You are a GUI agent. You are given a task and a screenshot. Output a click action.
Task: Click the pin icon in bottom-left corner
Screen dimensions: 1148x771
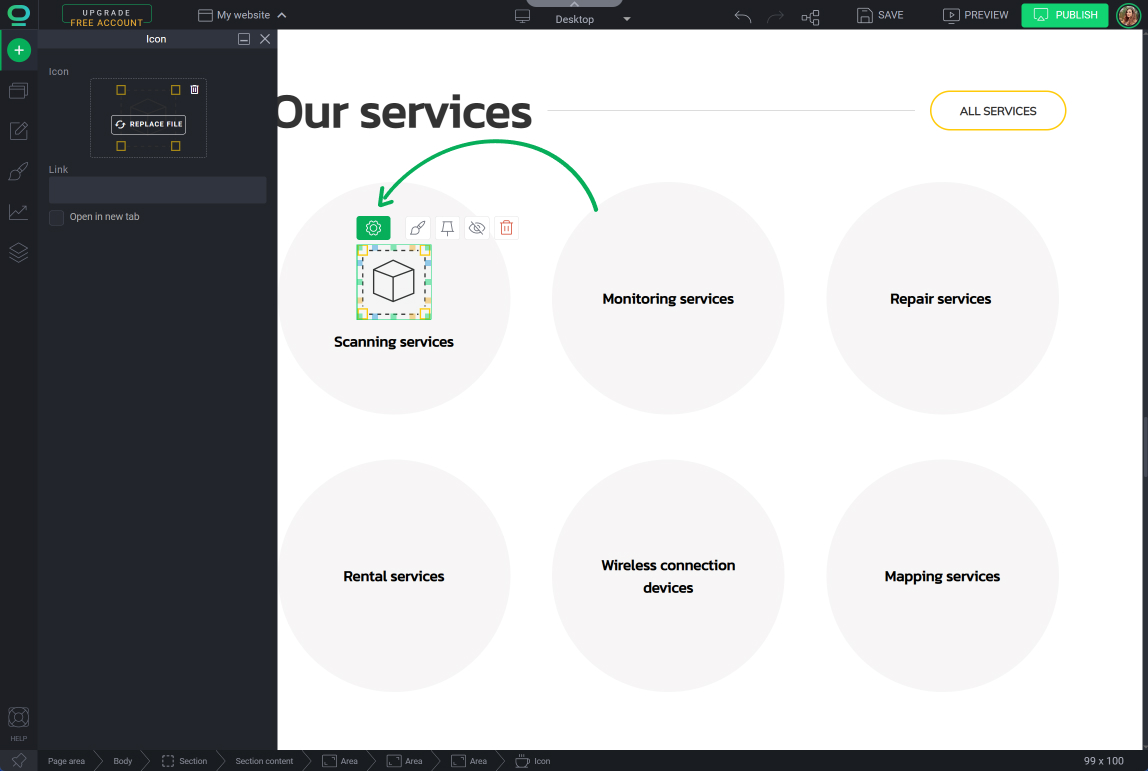19,761
